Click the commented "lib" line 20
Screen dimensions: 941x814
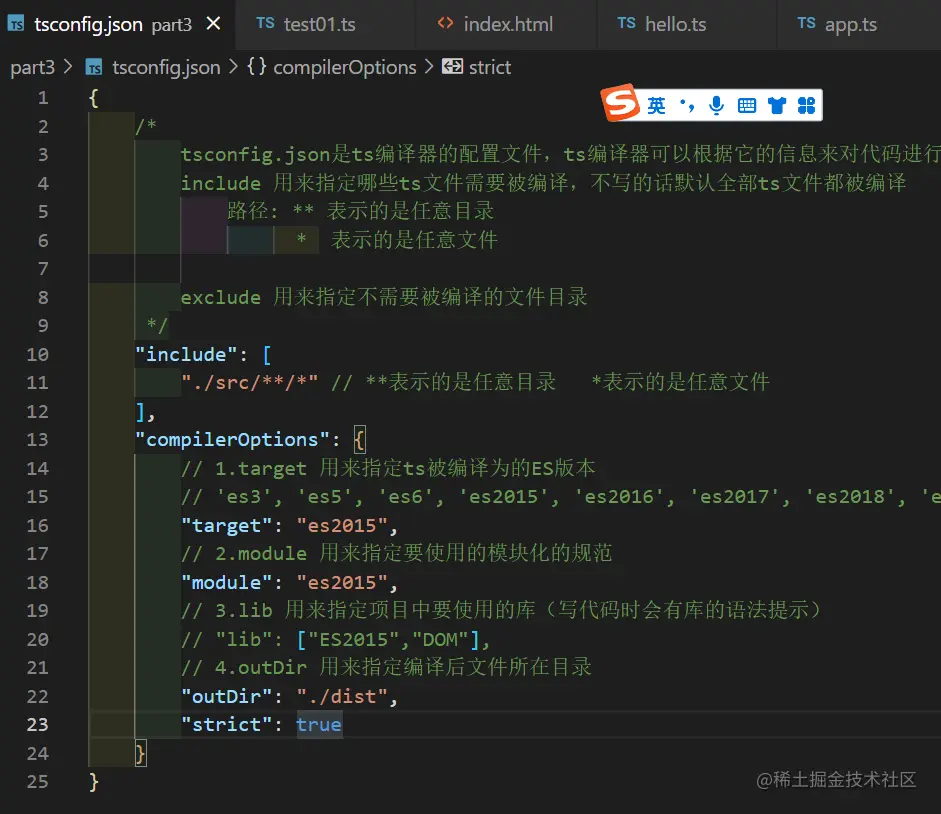pyautogui.click(x=336, y=639)
